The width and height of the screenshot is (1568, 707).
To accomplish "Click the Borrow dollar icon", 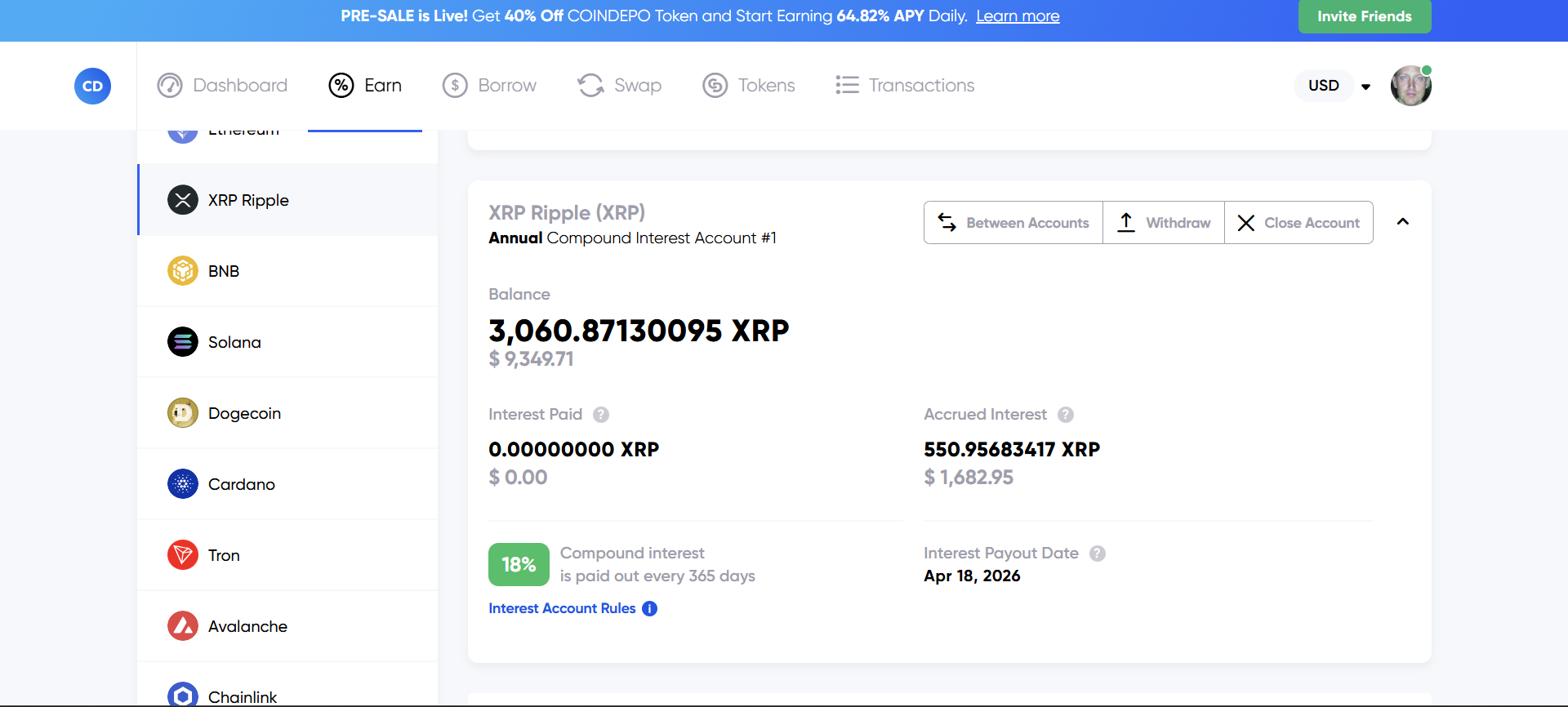I will pyautogui.click(x=455, y=85).
